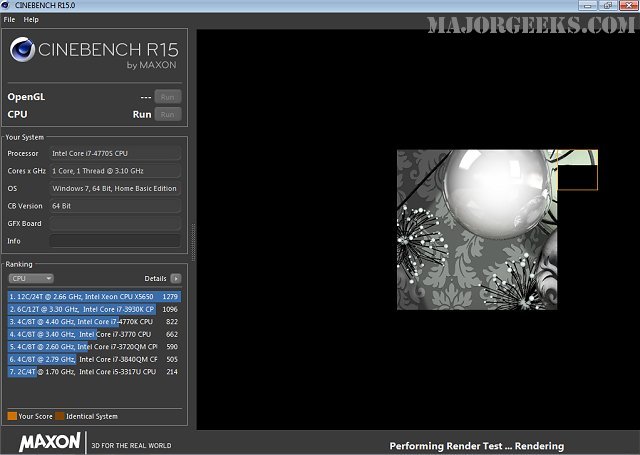This screenshot has width=640, height=455.
Task: Select ranking row 5 Core i7-3720QM
Action: pyautogui.click(x=94, y=347)
